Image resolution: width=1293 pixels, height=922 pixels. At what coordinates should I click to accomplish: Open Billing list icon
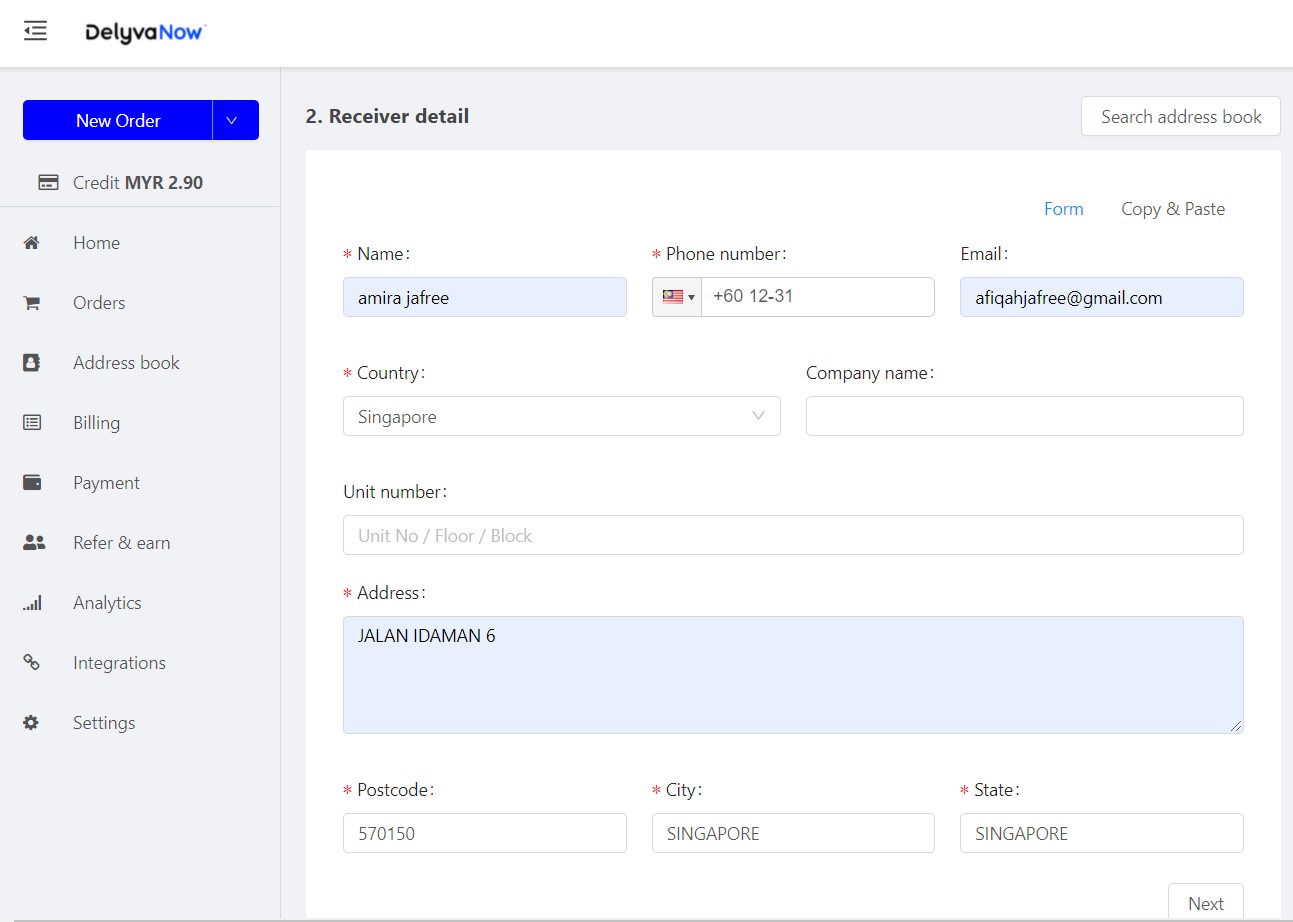coord(32,423)
